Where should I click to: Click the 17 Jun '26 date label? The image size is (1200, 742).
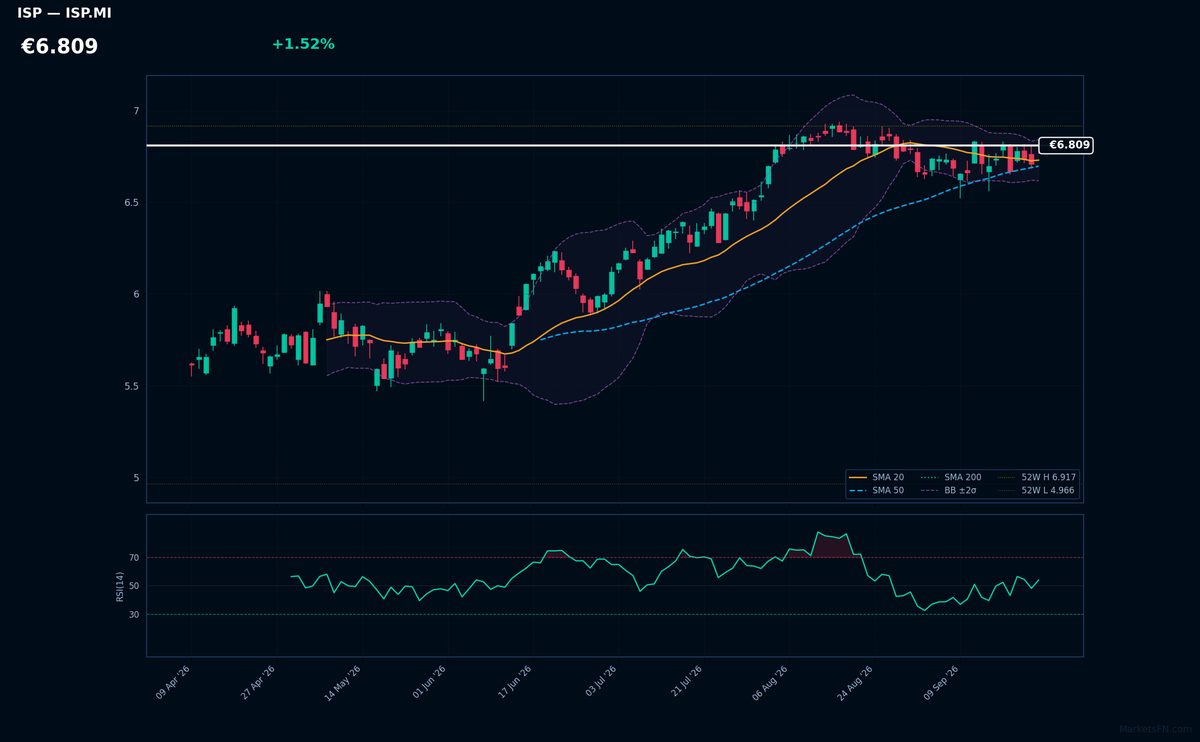click(515, 682)
